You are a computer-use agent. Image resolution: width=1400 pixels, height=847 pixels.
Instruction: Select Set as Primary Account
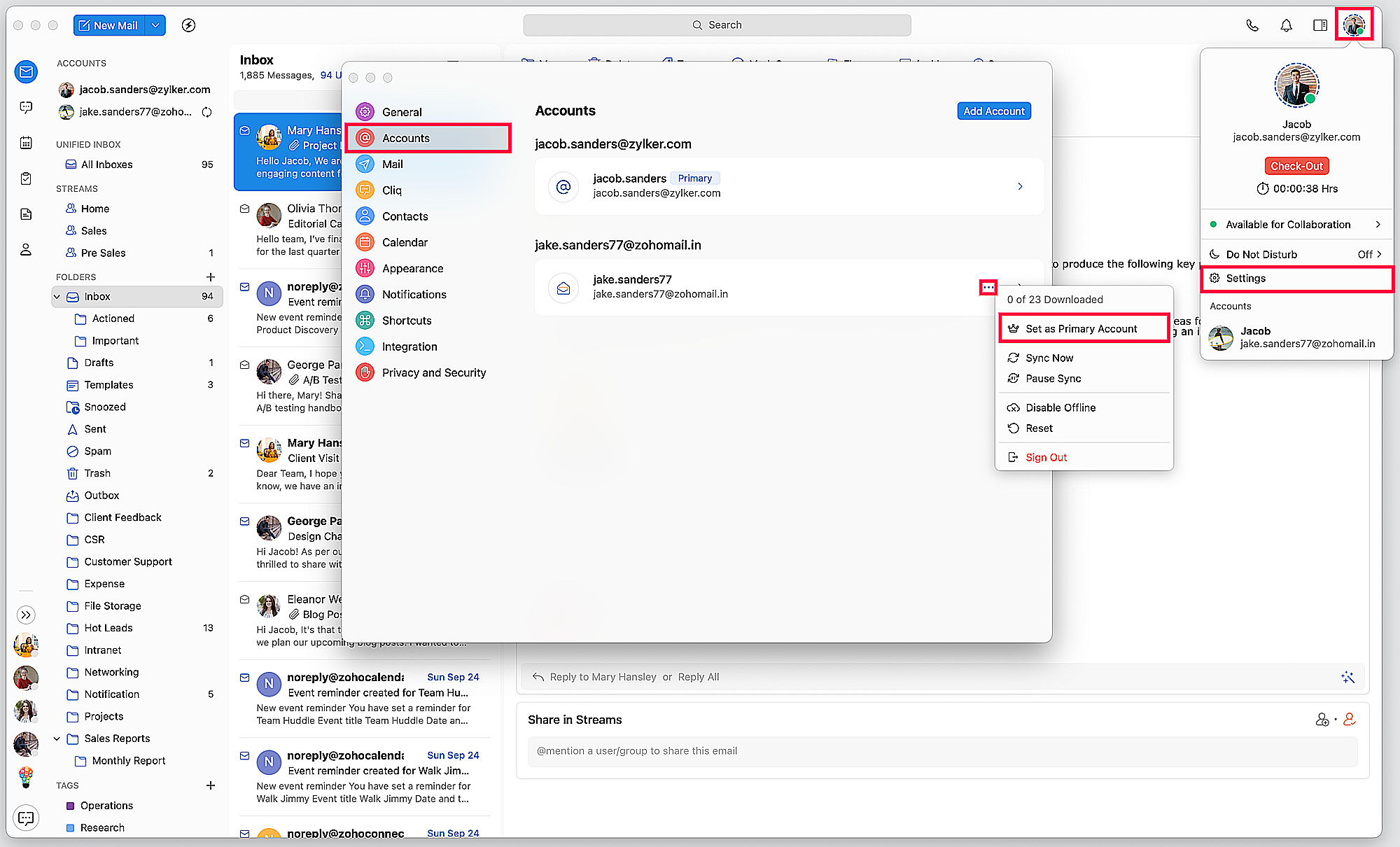point(1081,328)
